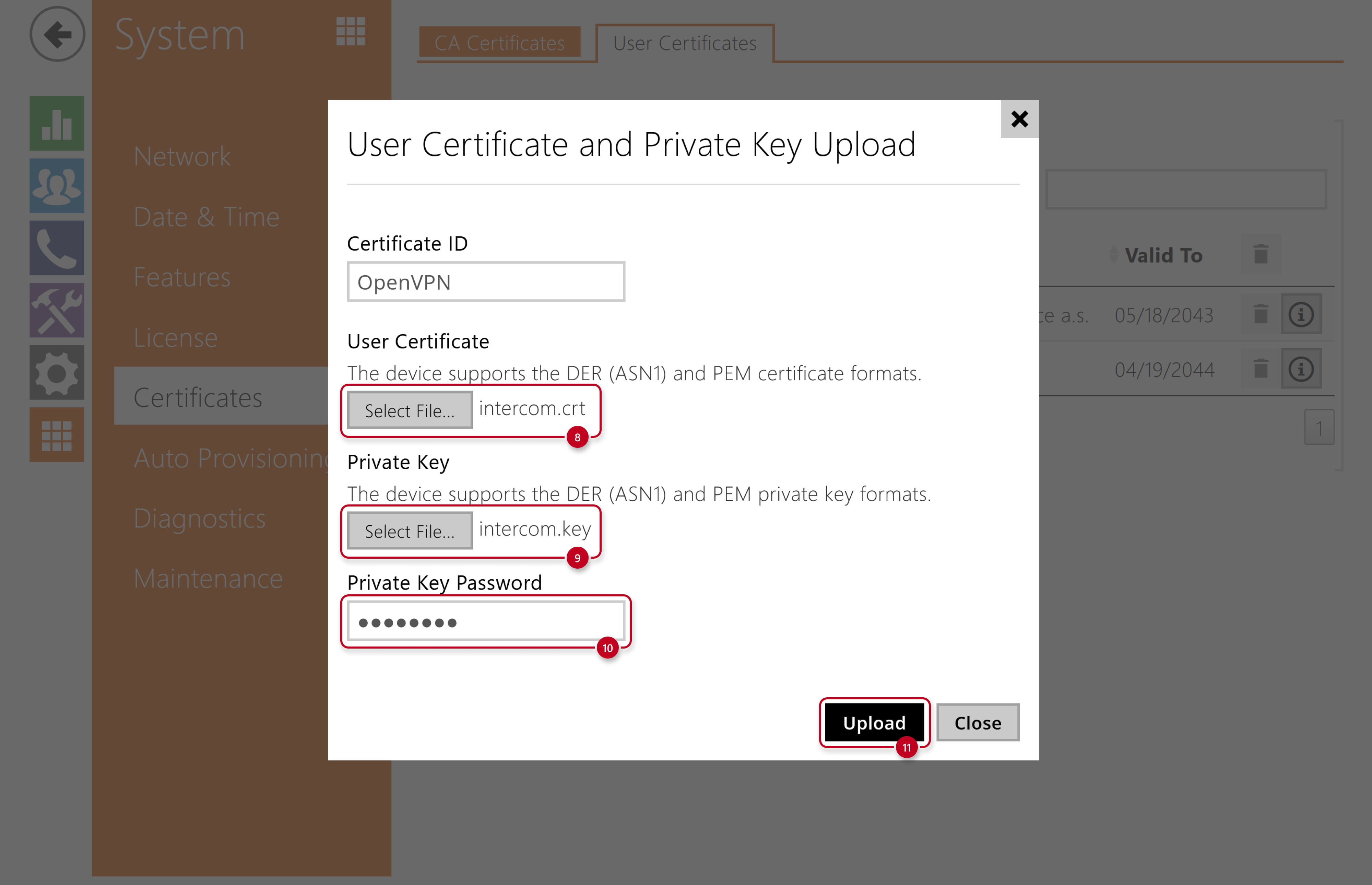Click the Close button

point(978,722)
